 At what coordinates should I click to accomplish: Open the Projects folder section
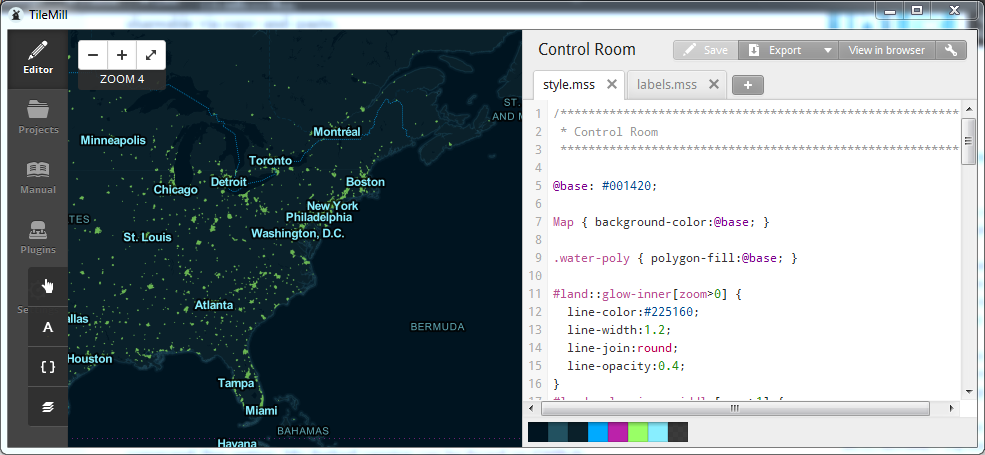[38, 118]
